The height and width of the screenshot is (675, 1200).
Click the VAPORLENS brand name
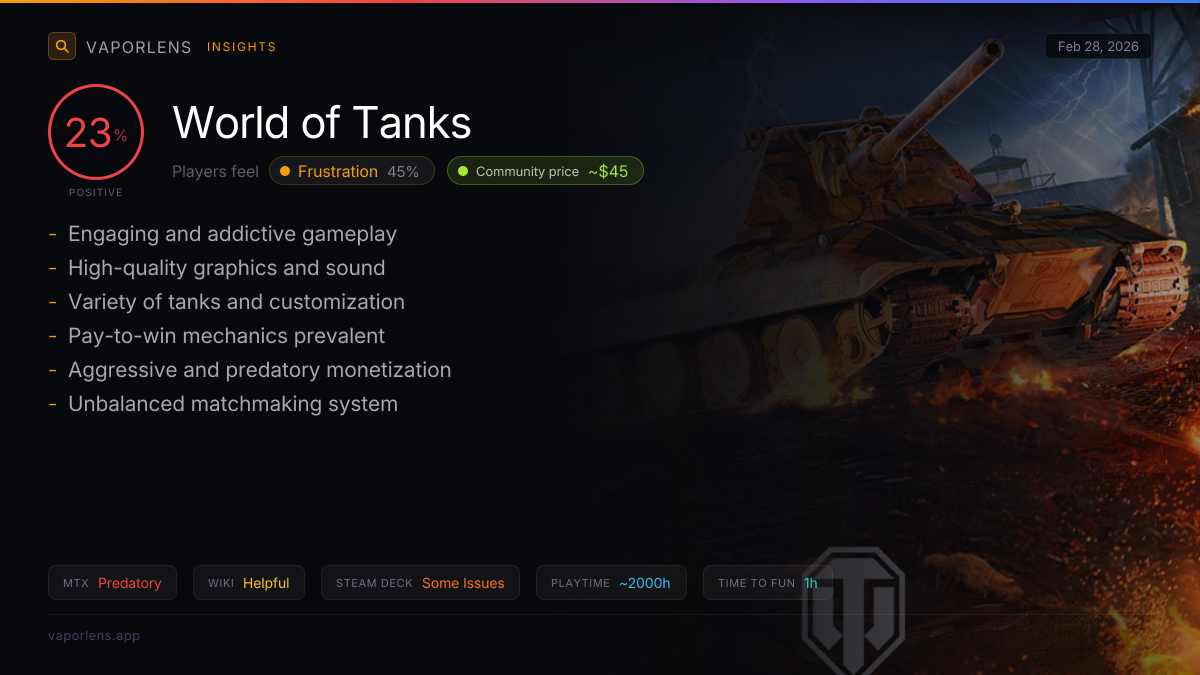(x=139, y=47)
